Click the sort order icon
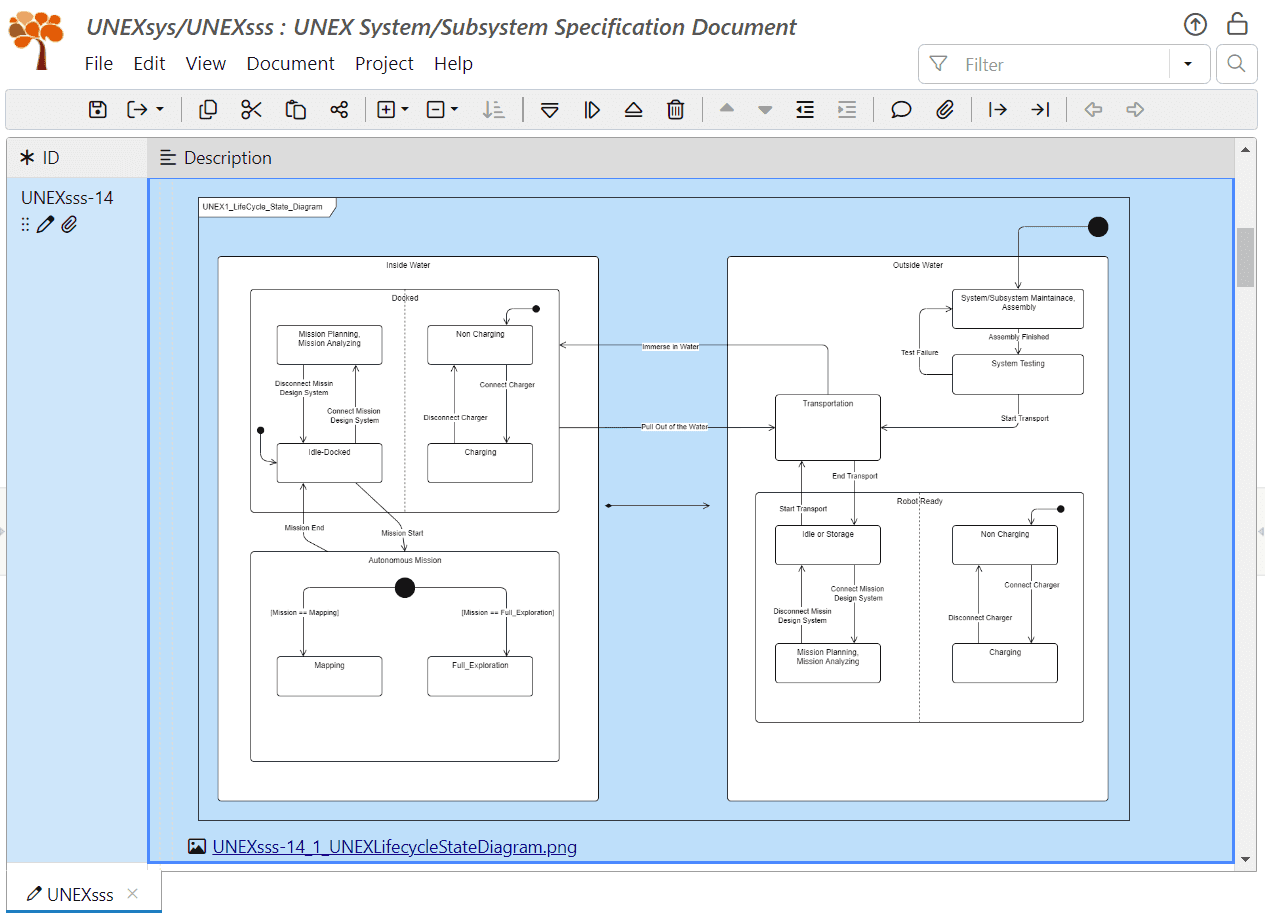This screenshot has width=1267, height=913. pyautogui.click(x=494, y=110)
